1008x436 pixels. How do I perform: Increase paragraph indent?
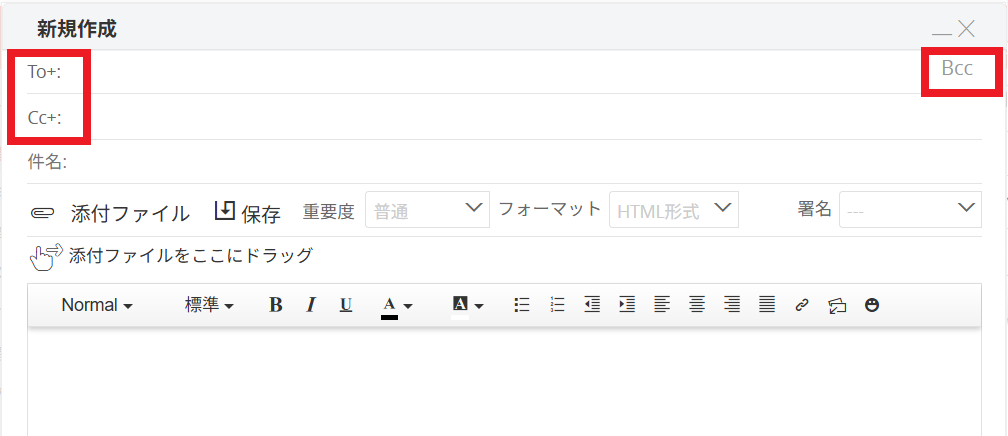click(x=627, y=305)
